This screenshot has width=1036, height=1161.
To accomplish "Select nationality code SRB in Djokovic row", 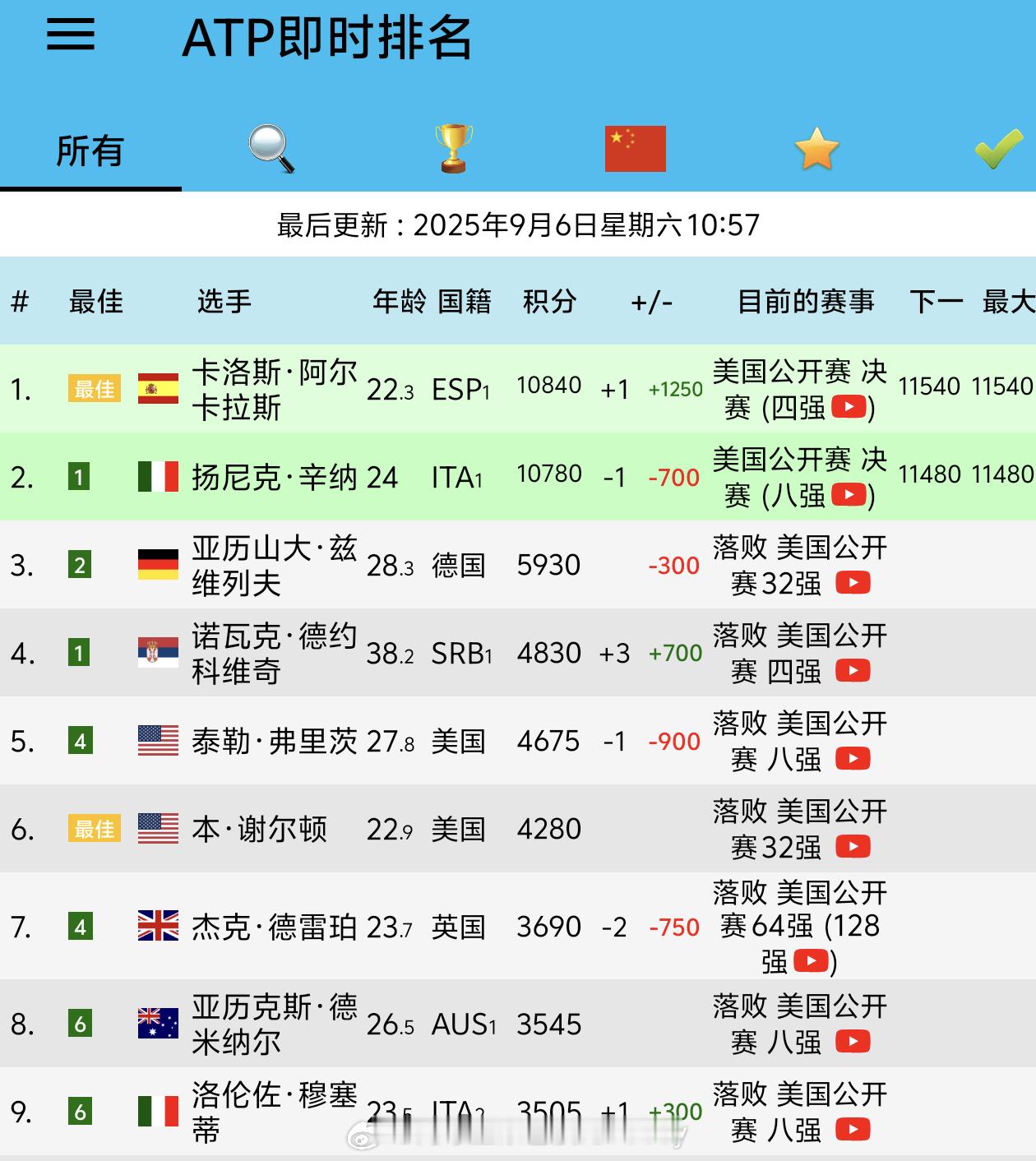I will click(x=462, y=654).
